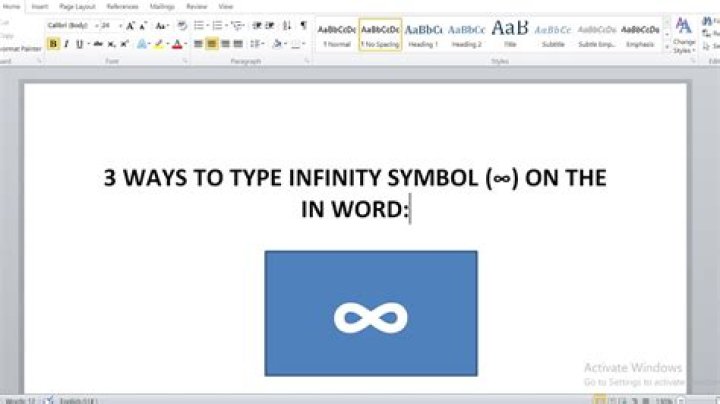Click the Format Painter button
Viewport: 720px width, 404px height.
[18, 47]
